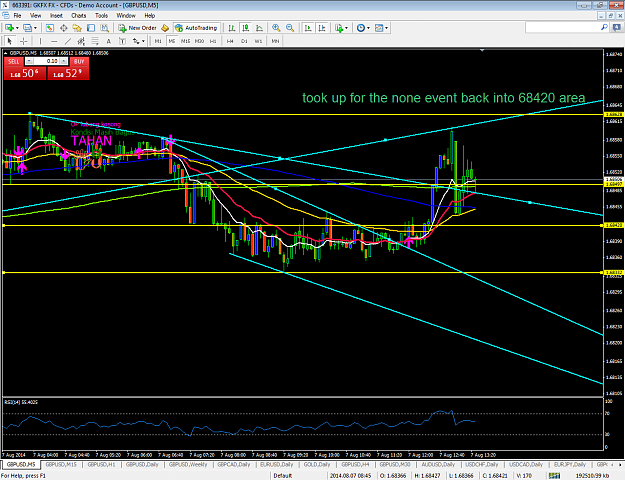The height and width of the screenshot is (480, 625).
Task: Click the New Chart icon
Action: coord(8,28)
